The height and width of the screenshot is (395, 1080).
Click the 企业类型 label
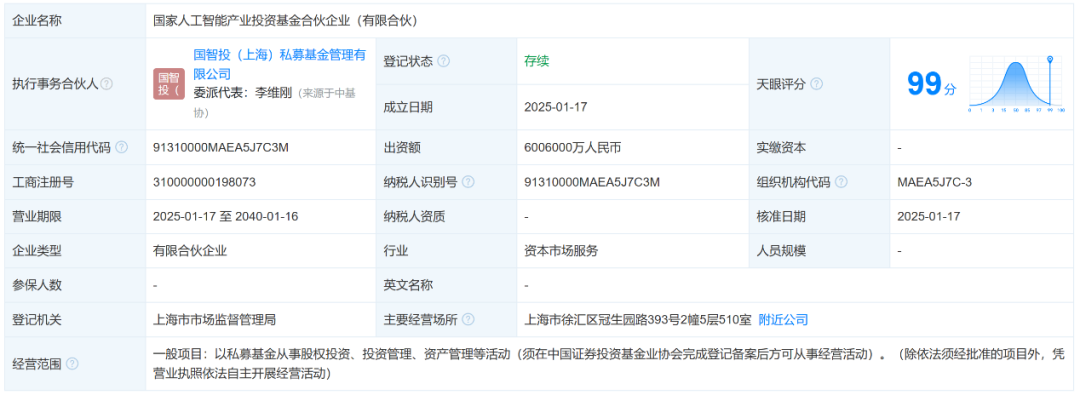[x=37, y=251]
